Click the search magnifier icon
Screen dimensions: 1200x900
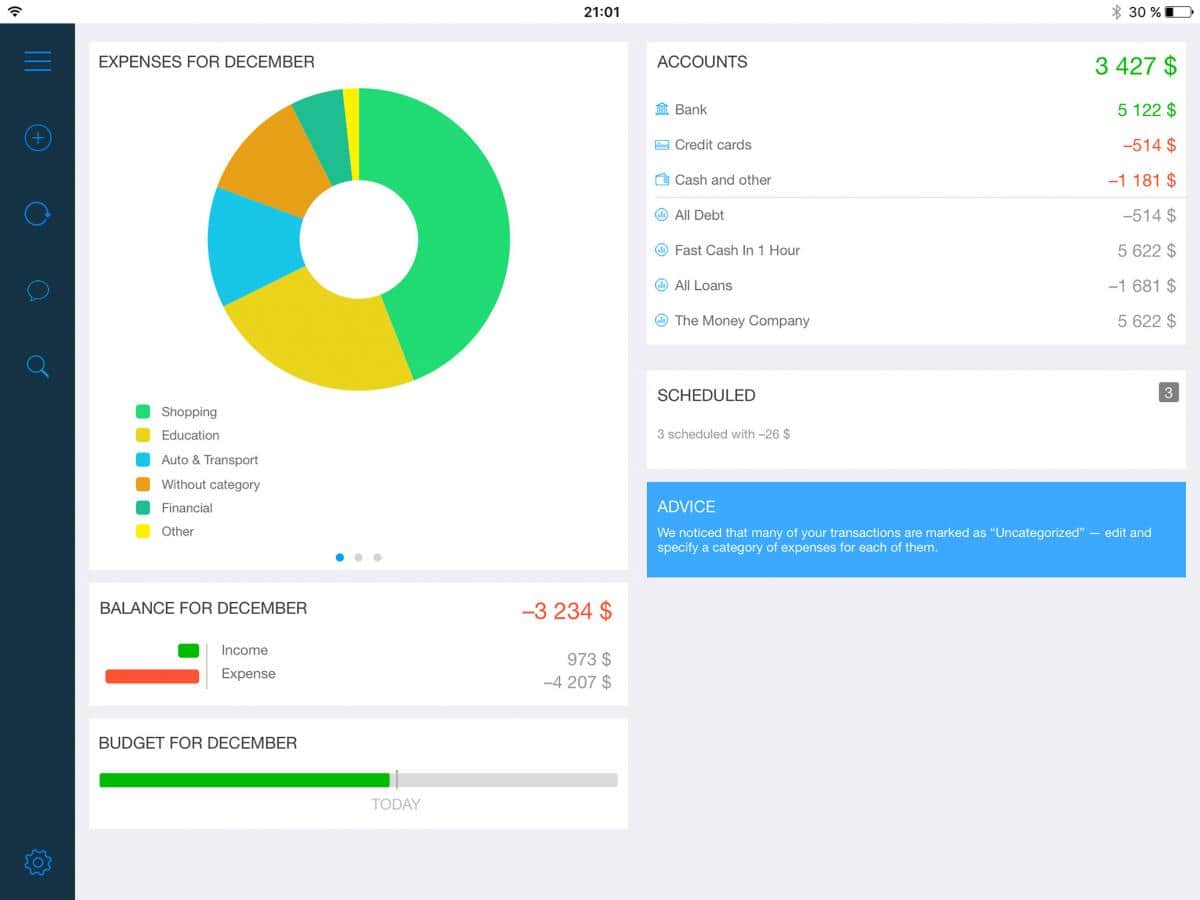(x=37, y=367)
